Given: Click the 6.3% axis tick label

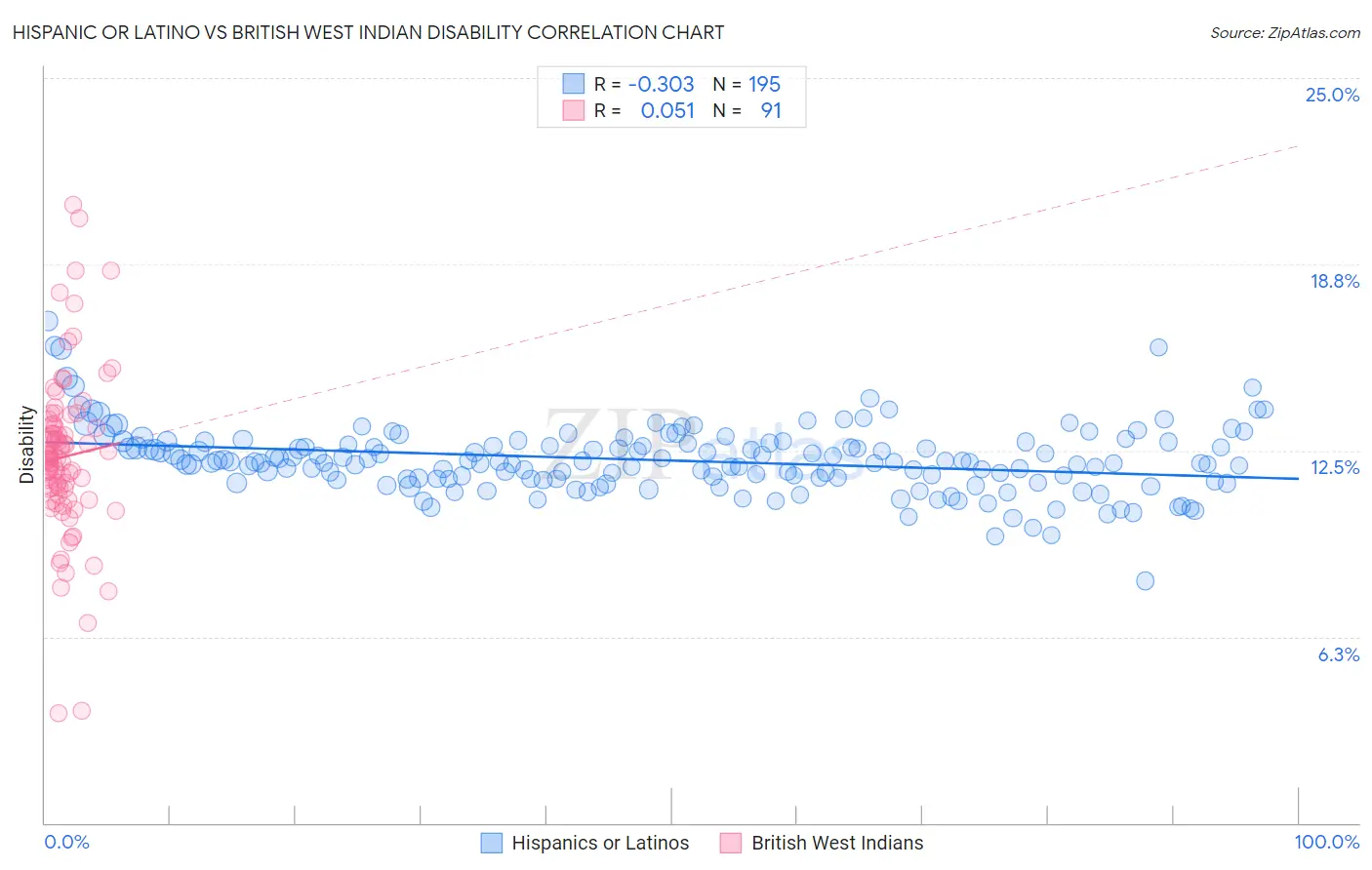Looking at the screenshot, I should click(1339, 654).
